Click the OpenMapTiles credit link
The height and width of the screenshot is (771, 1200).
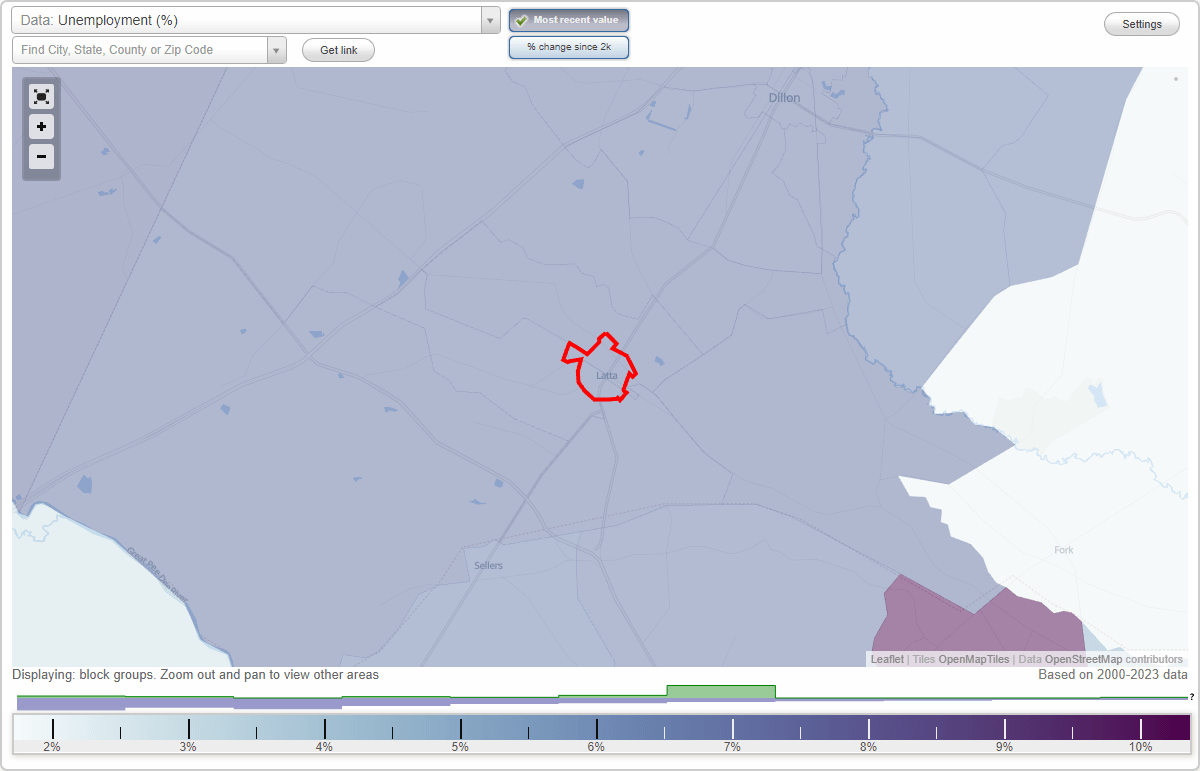[x=973, y=659]
